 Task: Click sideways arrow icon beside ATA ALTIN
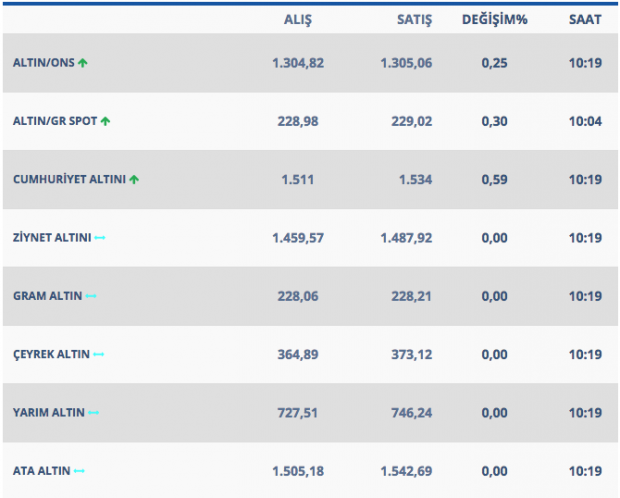click(x=80, y=470)
